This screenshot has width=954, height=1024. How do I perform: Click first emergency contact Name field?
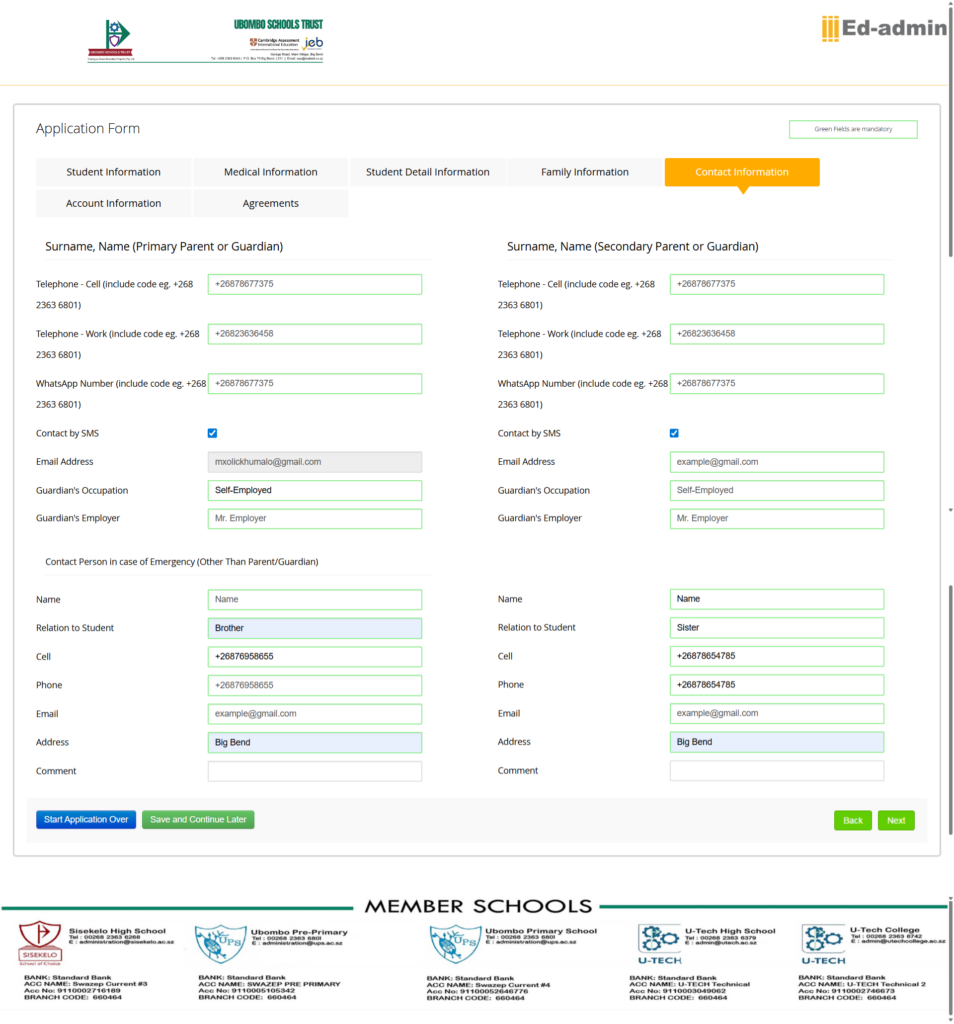tap(315, 600)
